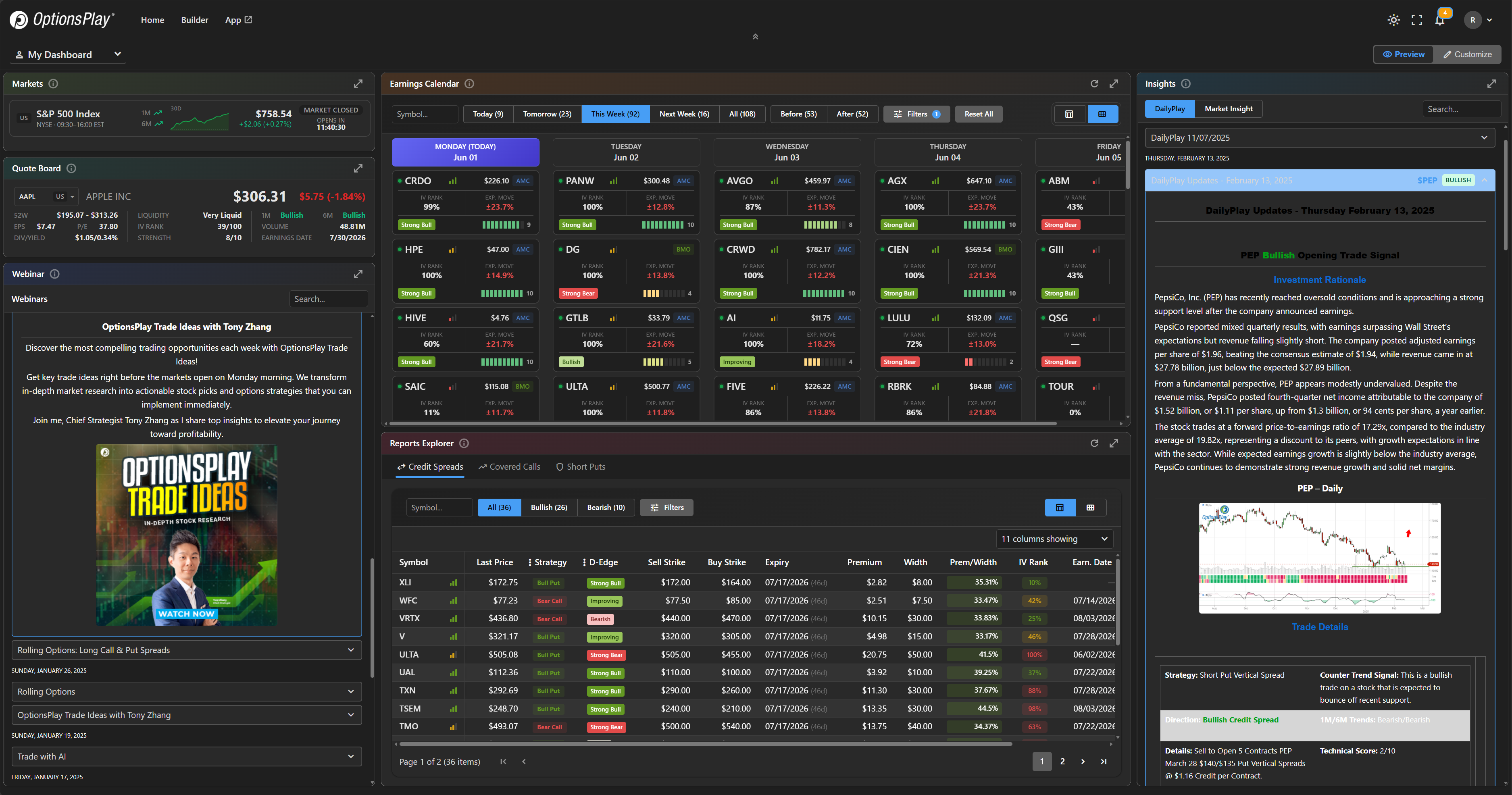Filter earnings to After (52)
This screenshot has width=1512, height=795.
click(x=852, y=114)
